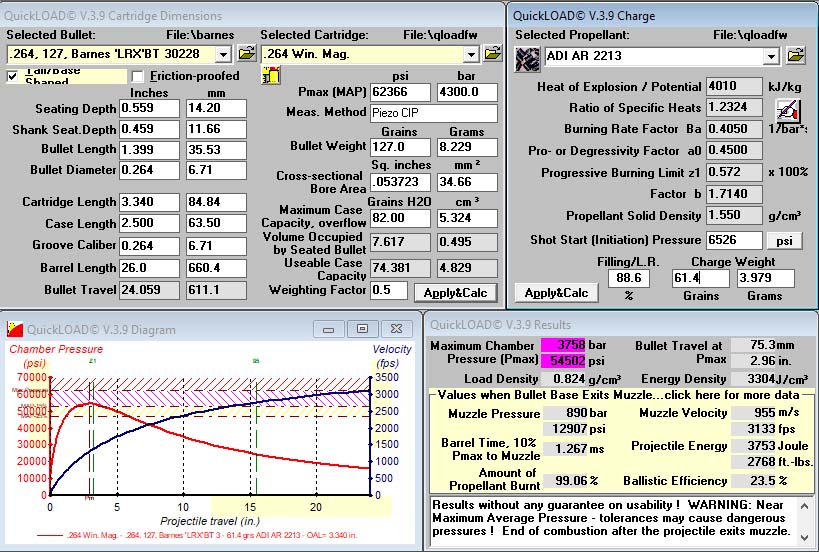Expand the Selected Bullet dropdown
The image size is (819, 552).
pos(224,54)
